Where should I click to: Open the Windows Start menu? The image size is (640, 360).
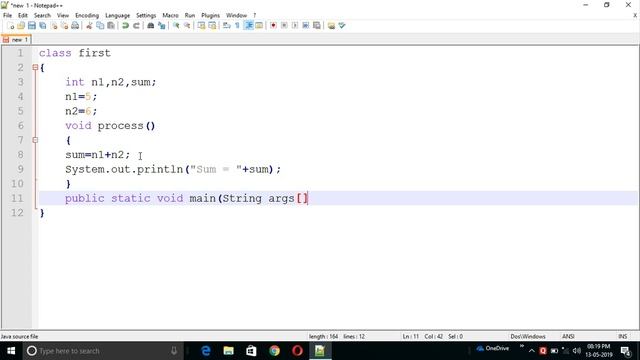(11, 351)
